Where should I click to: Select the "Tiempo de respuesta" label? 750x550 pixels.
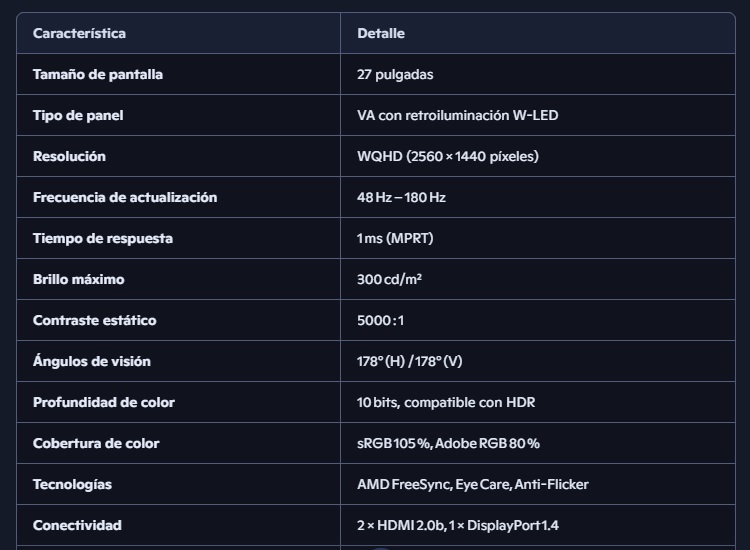point(103,238)
